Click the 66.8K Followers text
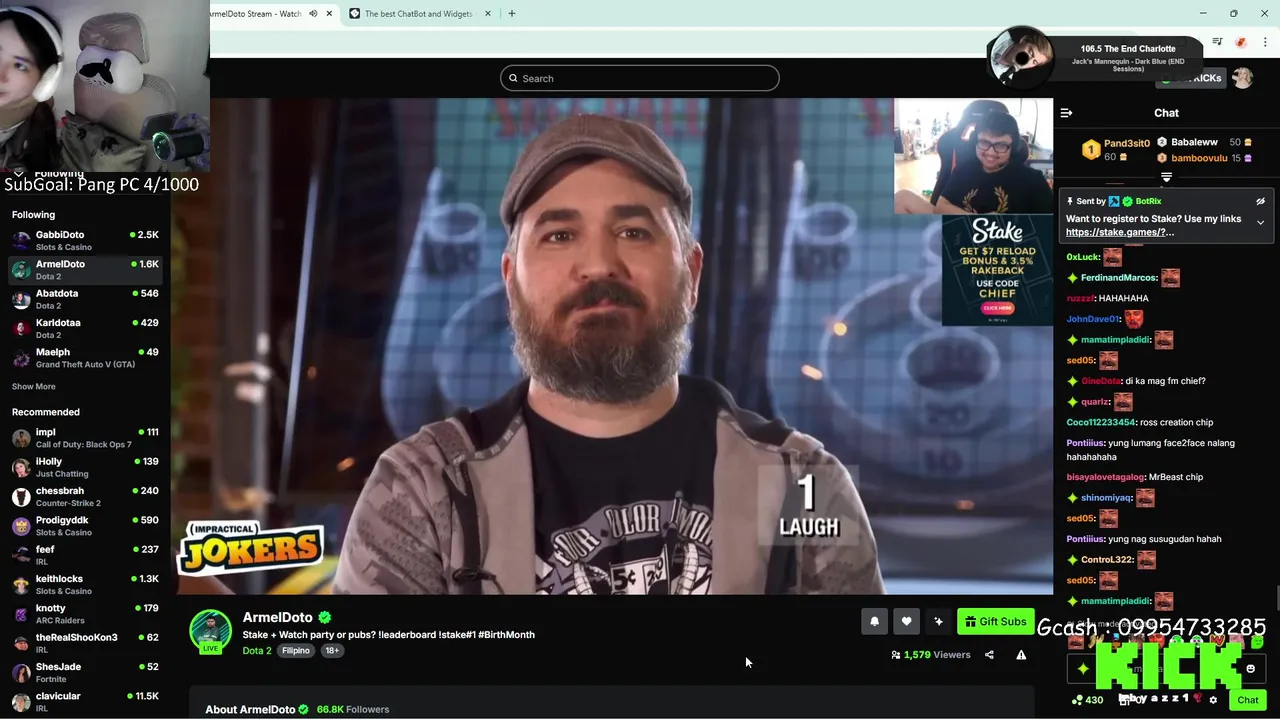 click(353, 709)
